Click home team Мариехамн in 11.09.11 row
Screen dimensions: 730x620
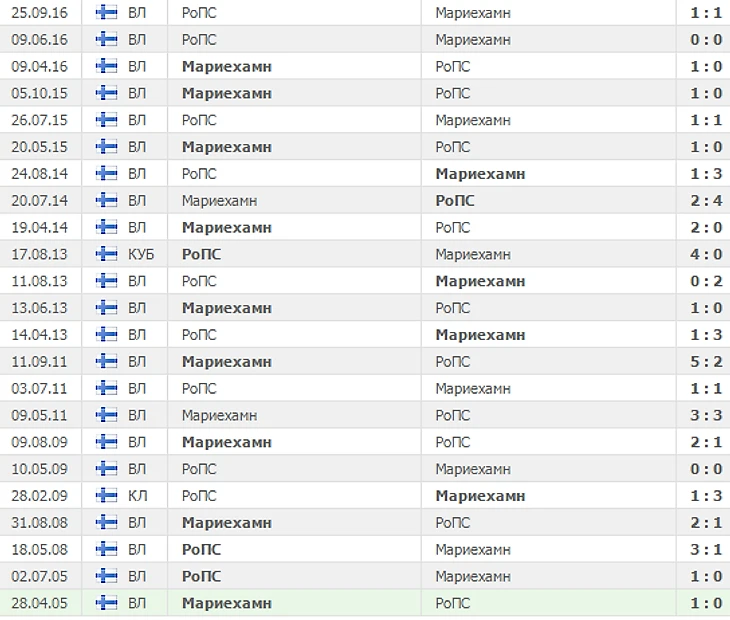[227, 362]
